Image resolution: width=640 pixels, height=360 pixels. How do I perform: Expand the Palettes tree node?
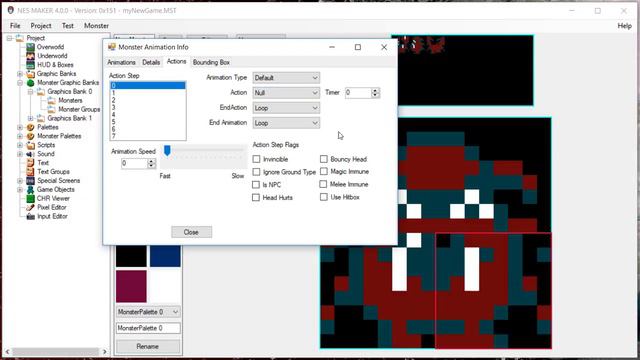click(20, 127)
